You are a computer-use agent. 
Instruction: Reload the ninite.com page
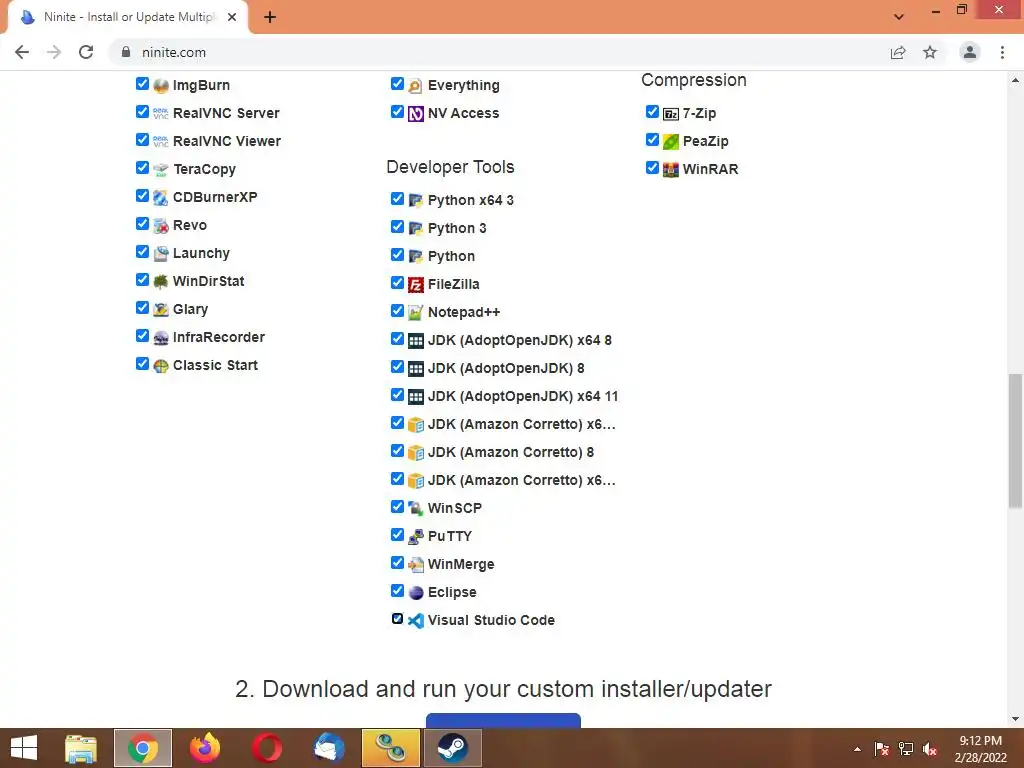[x=86, y=52]
